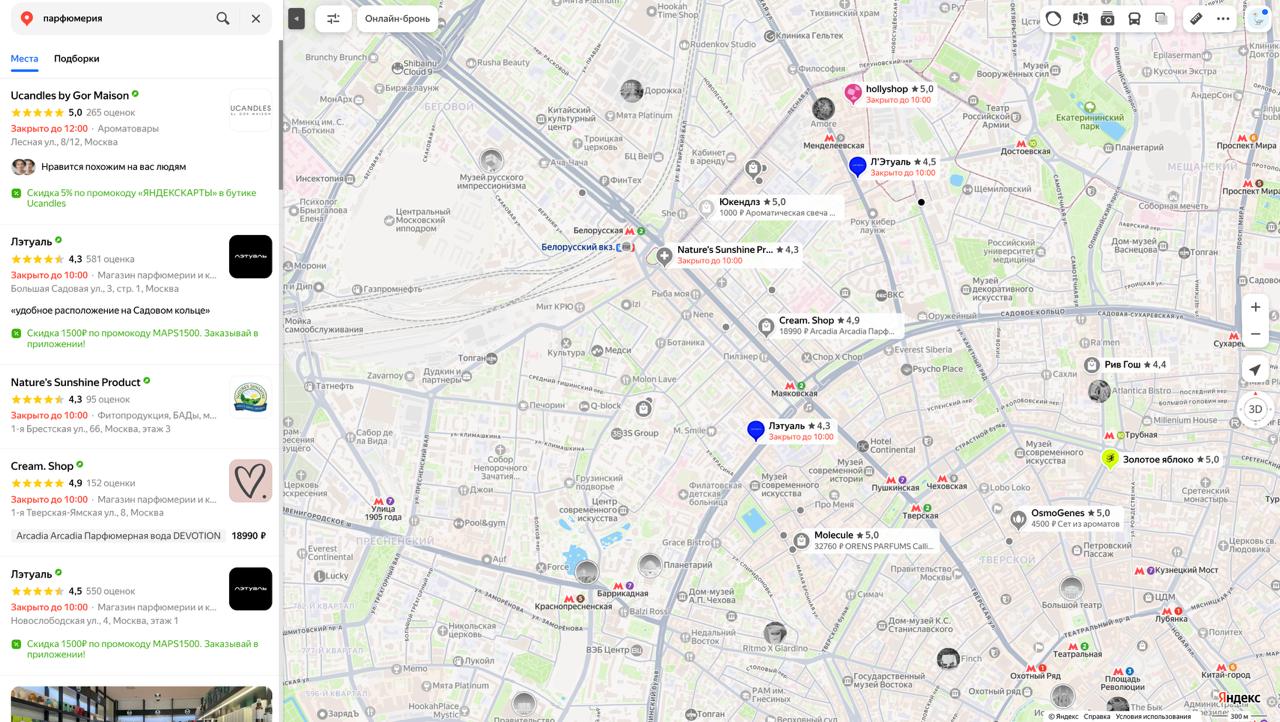Open the three-dots more menu
1280x722 pixels.
(x=1223, y=18)
